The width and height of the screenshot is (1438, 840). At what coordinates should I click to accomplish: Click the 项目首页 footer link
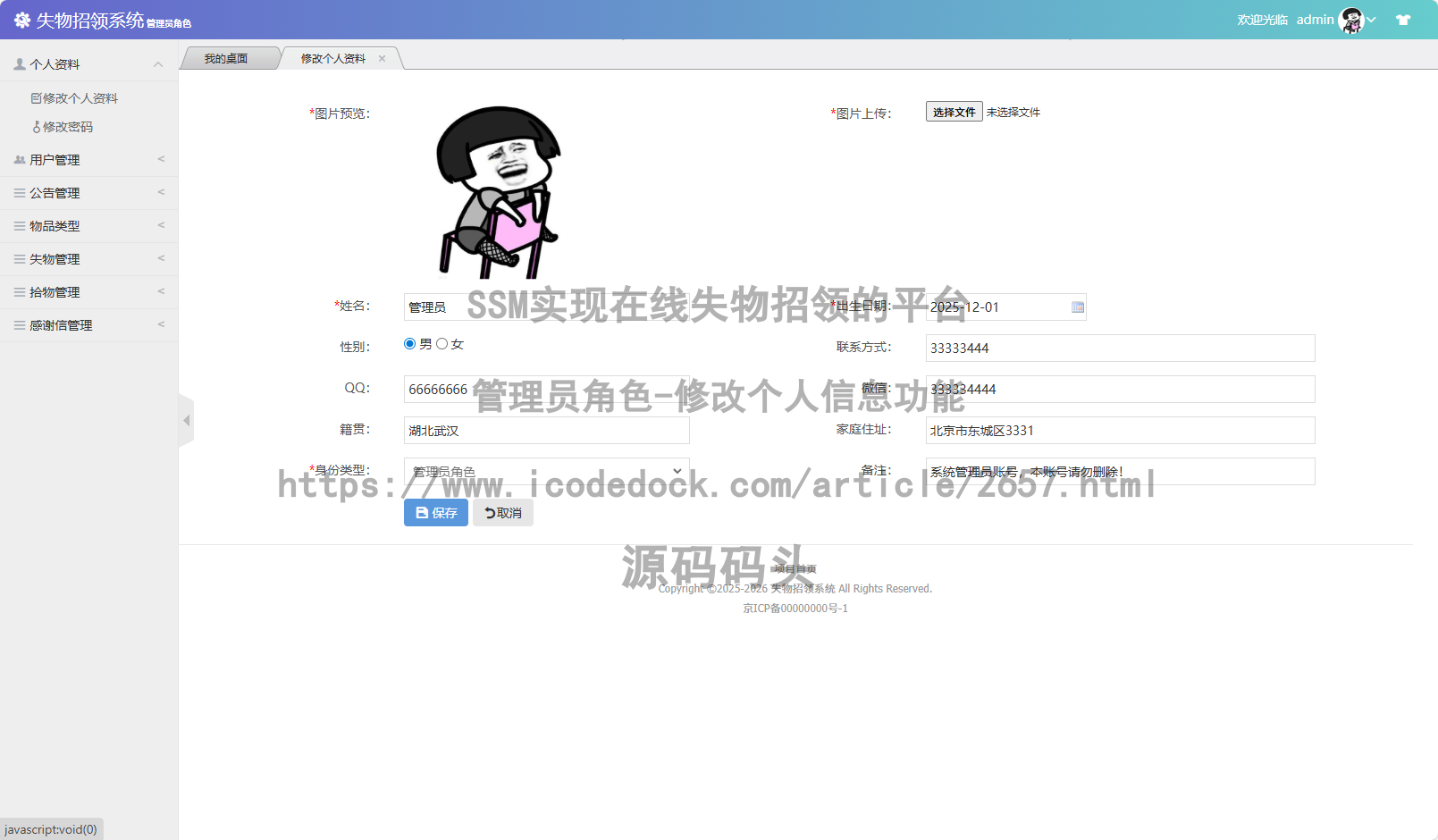coord(795,568)
